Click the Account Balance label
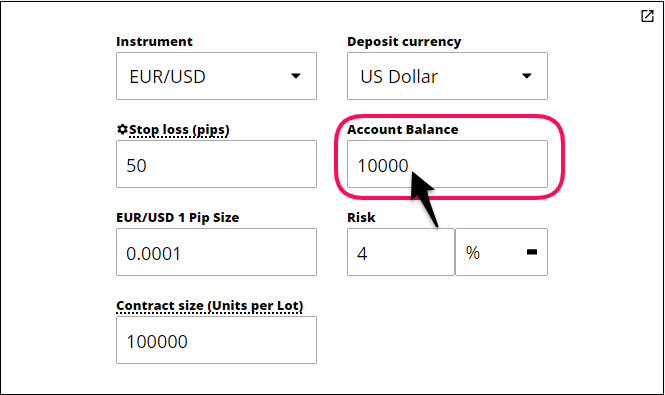665x395 pixels. point(402,129)
